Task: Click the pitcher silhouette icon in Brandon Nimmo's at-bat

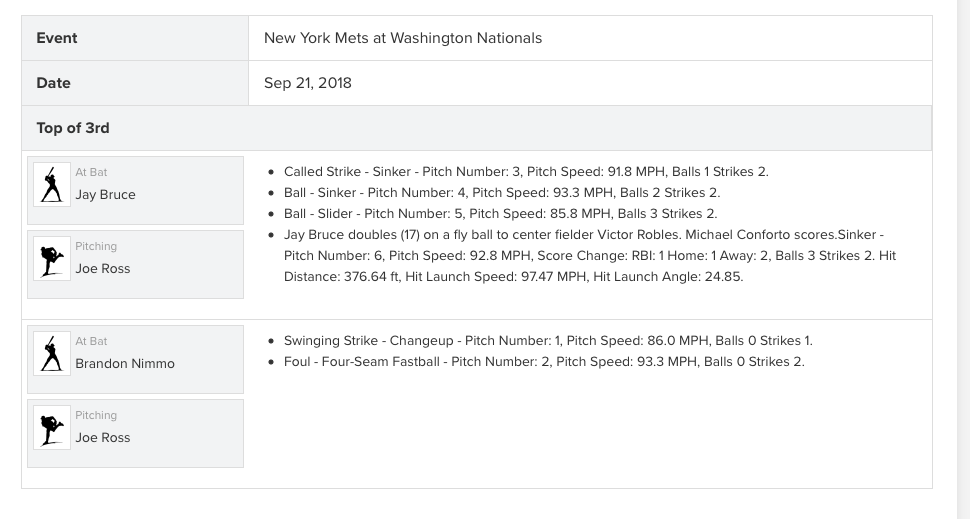Action: coord(52,428)
